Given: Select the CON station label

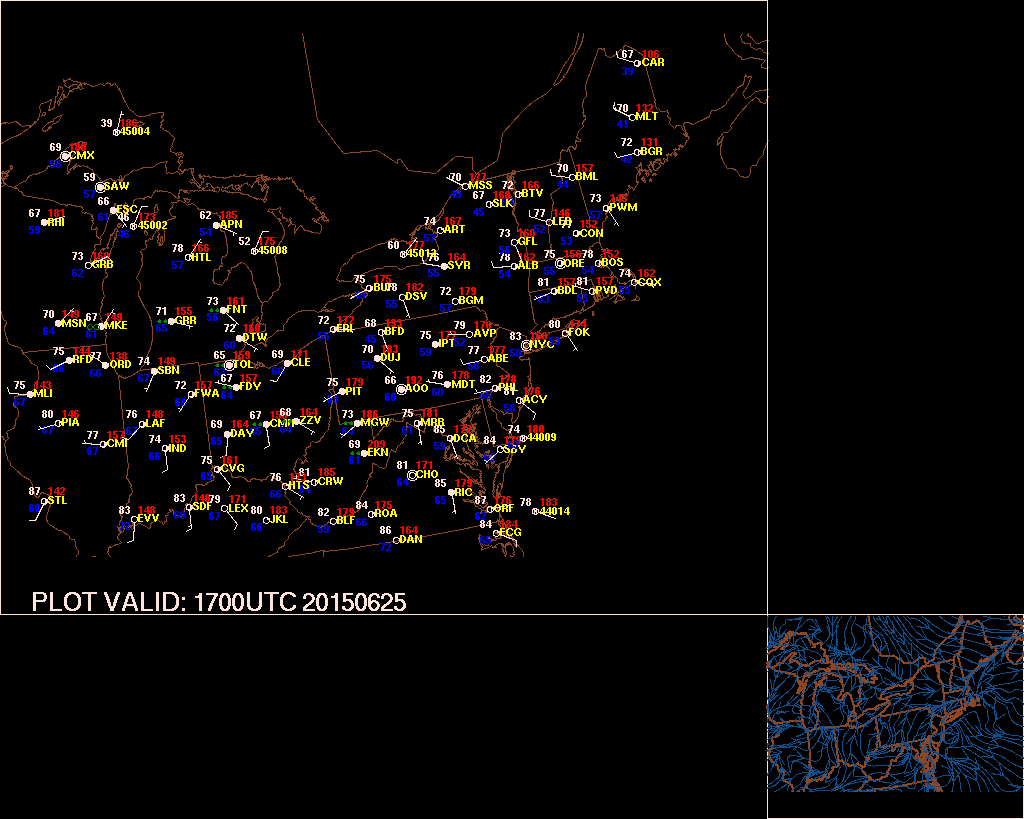Looking at the screenshot, I should click(x=592, y=233).
